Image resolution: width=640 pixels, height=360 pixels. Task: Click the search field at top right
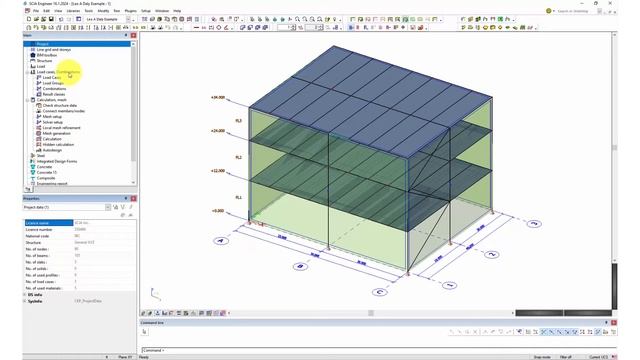(576, 11)
